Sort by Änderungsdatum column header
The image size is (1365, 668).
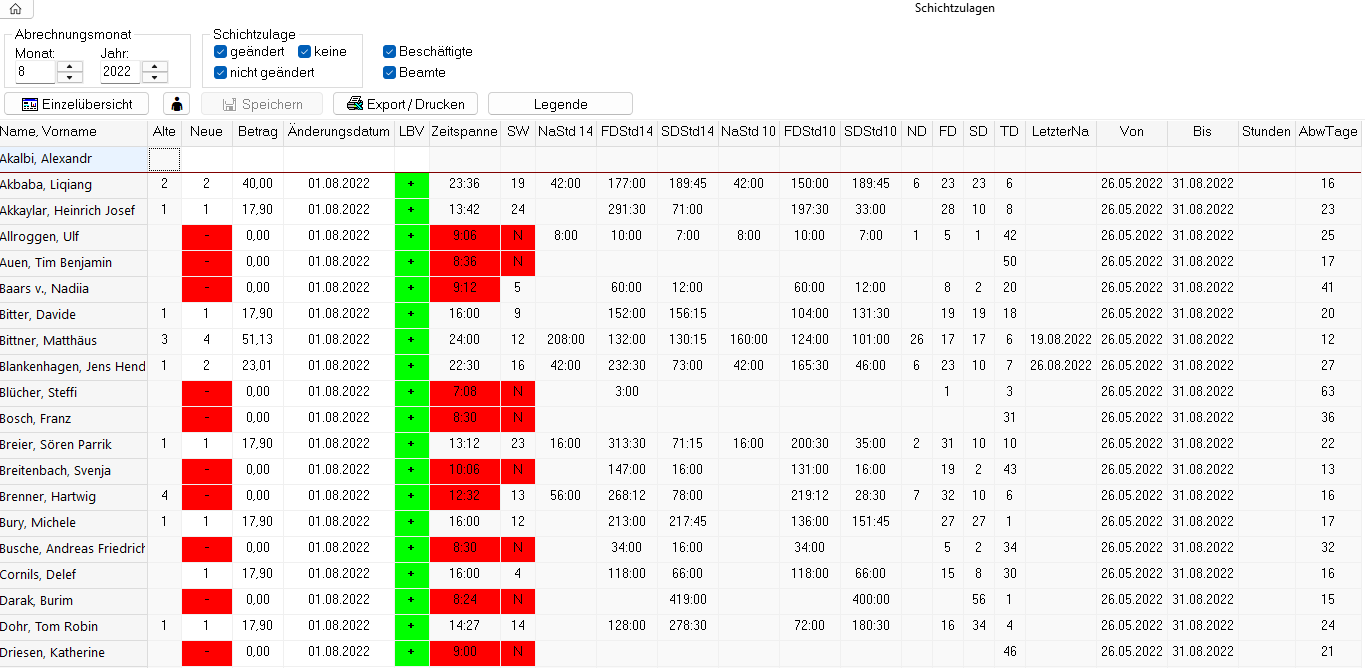pyautogui.click(x=339, y=132)
